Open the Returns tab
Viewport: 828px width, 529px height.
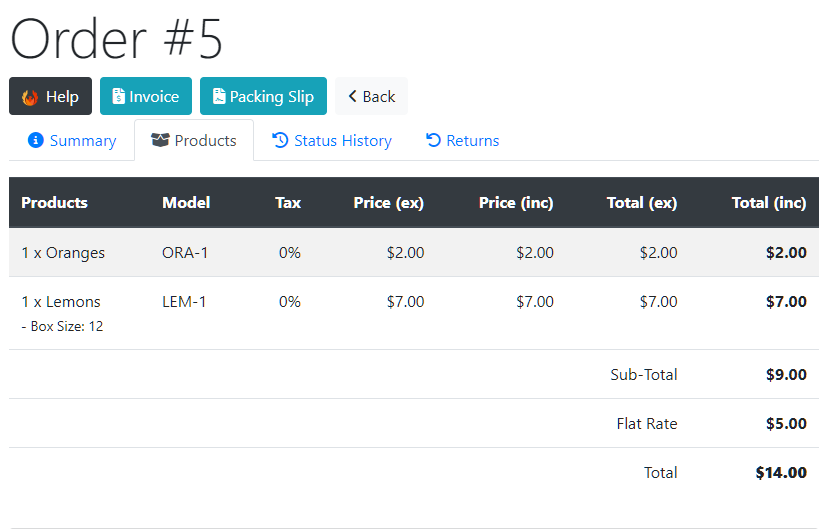pyautogui.click(x=463, y=140)
